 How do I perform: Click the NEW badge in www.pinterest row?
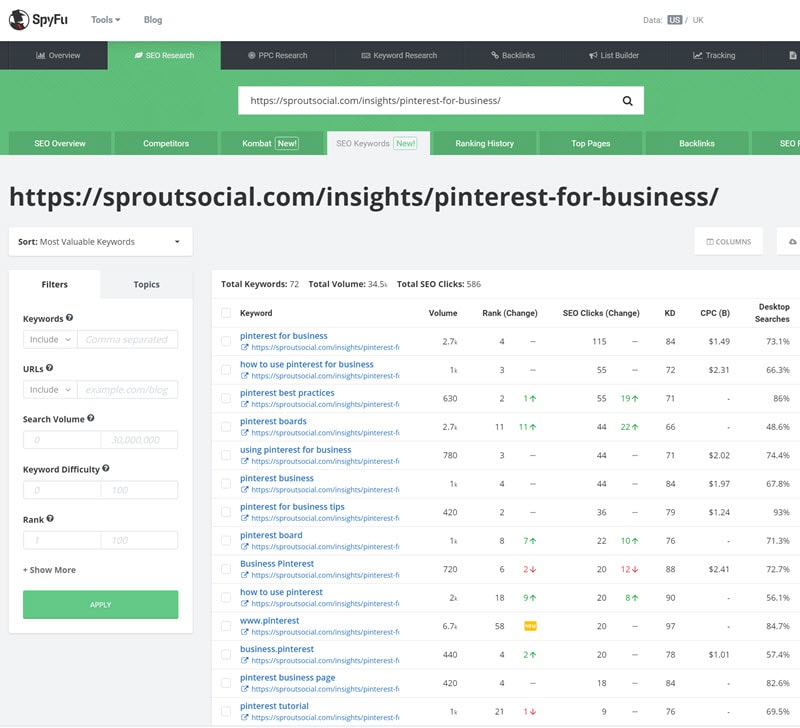pos(531,626)
